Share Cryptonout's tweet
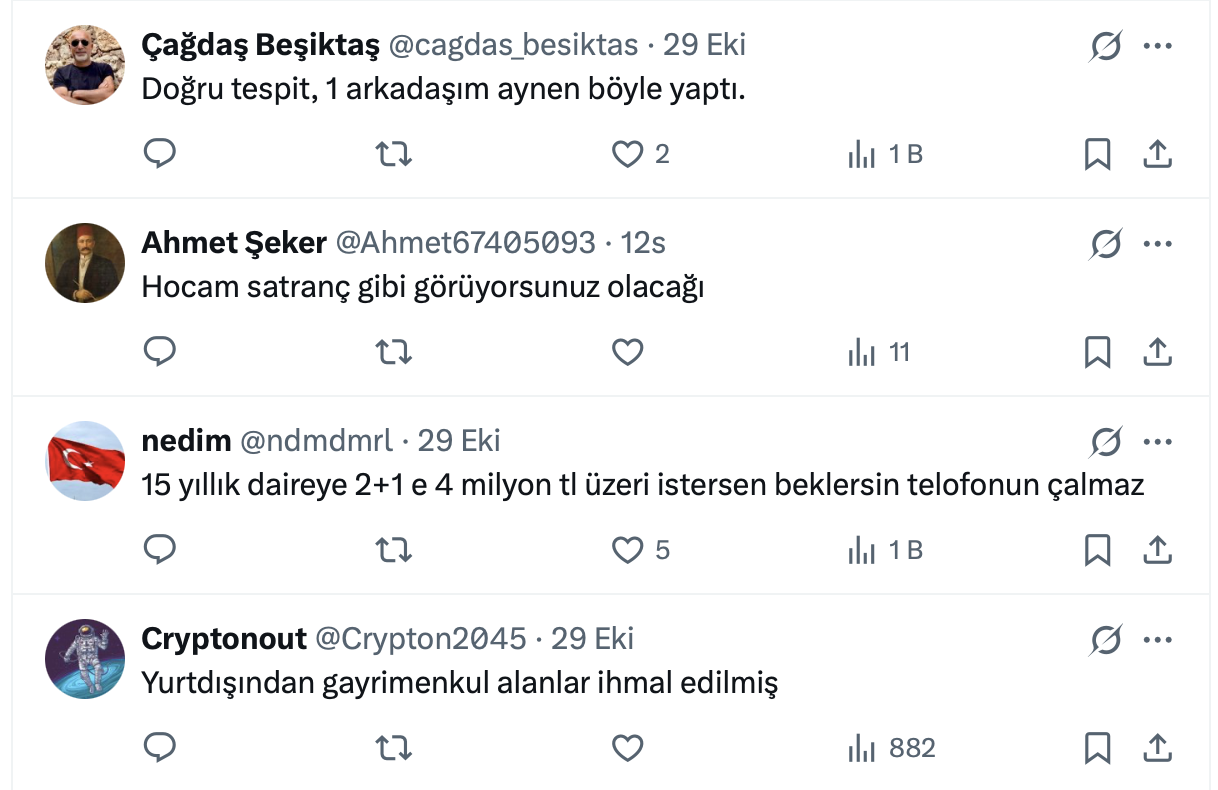Screen dimensions: 1218x790 click(1157, 748)
